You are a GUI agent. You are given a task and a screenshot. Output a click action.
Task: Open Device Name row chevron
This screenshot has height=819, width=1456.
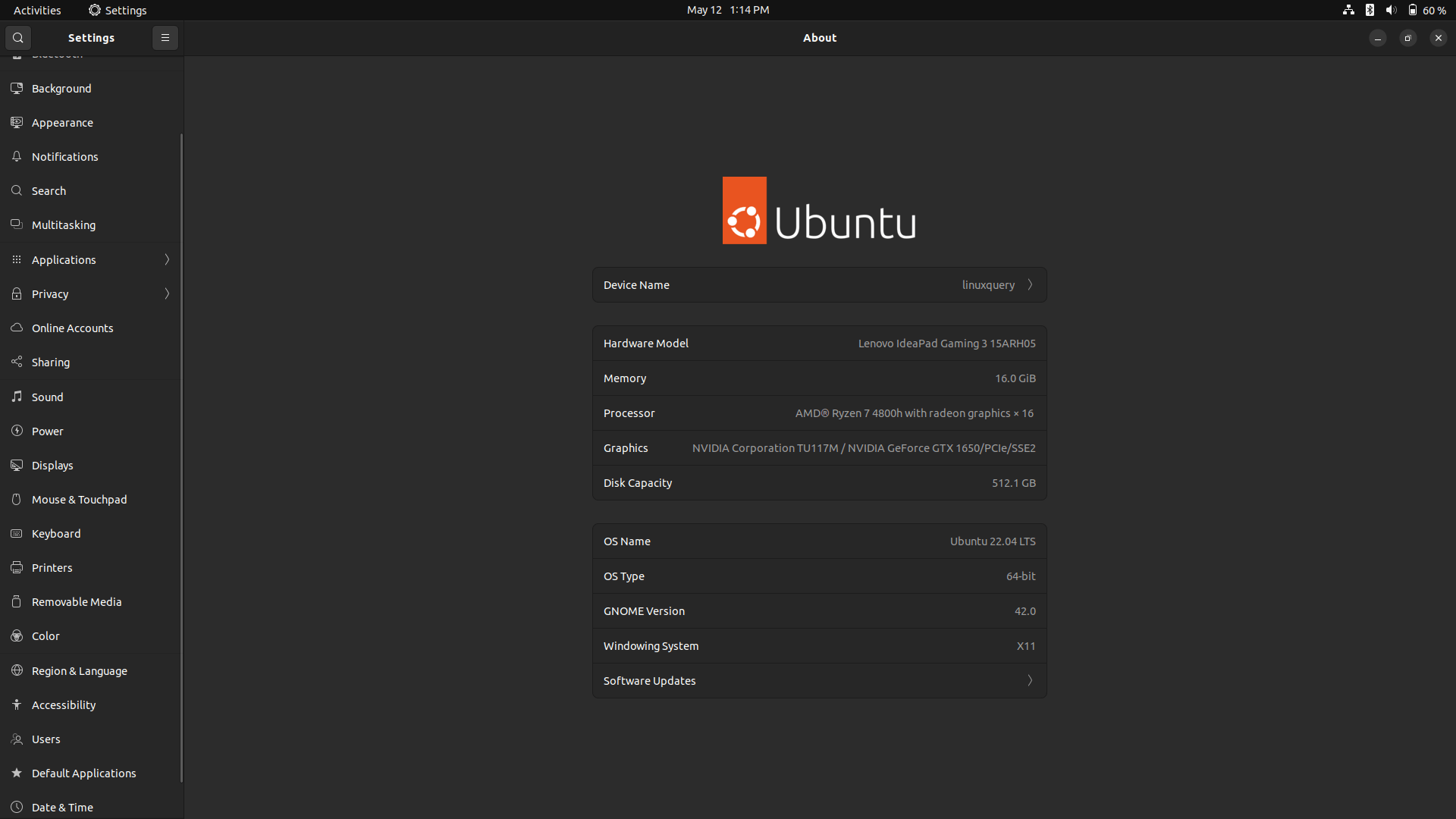(x=1030, y=285)
